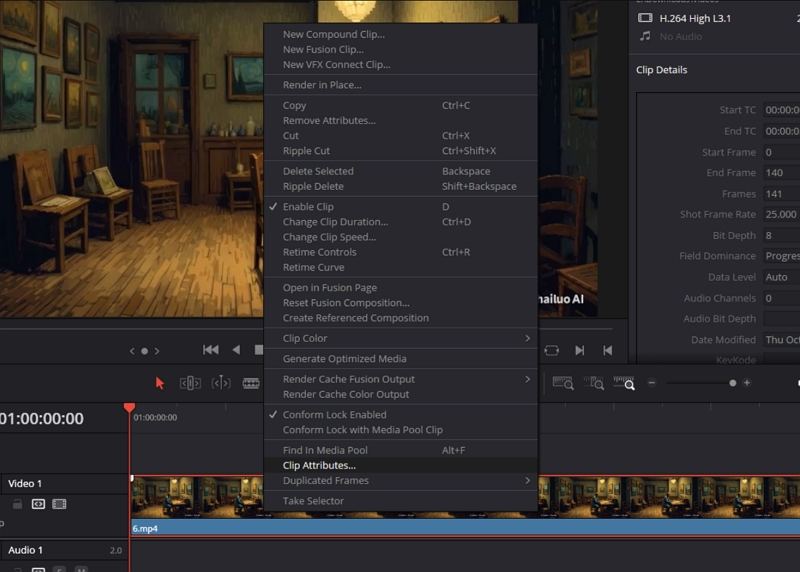
Task: Open the Field Dominance dropdown
Action: (782, 256)
